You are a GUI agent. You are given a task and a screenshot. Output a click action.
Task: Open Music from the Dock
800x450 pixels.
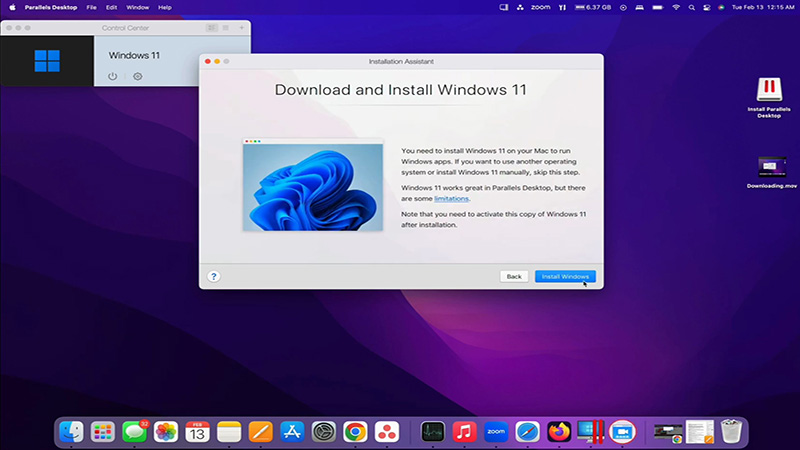click(464, 432)
